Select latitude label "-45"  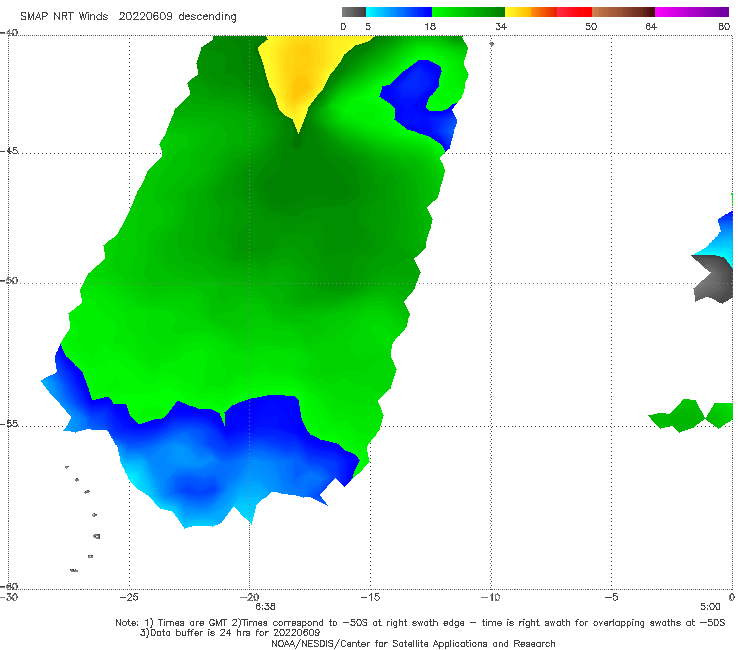[x=9, y=151]
